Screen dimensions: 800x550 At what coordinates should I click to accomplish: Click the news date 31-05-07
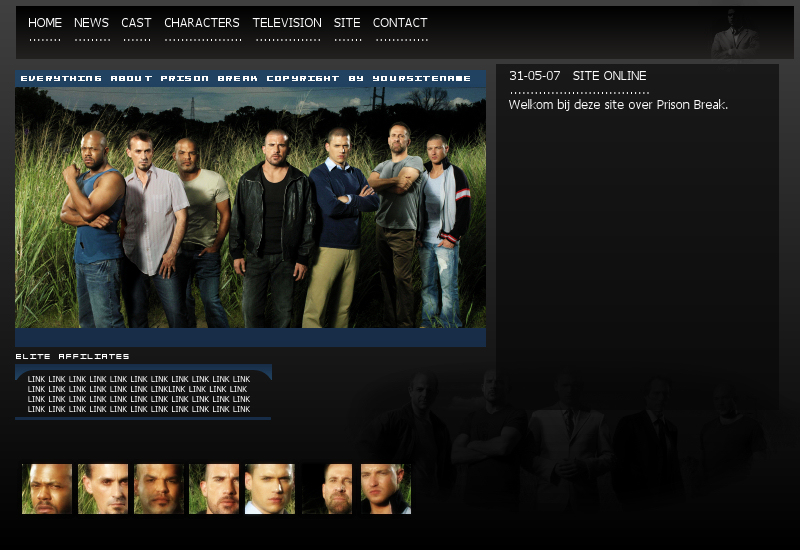pyautogui.click(x=535, y=76)
